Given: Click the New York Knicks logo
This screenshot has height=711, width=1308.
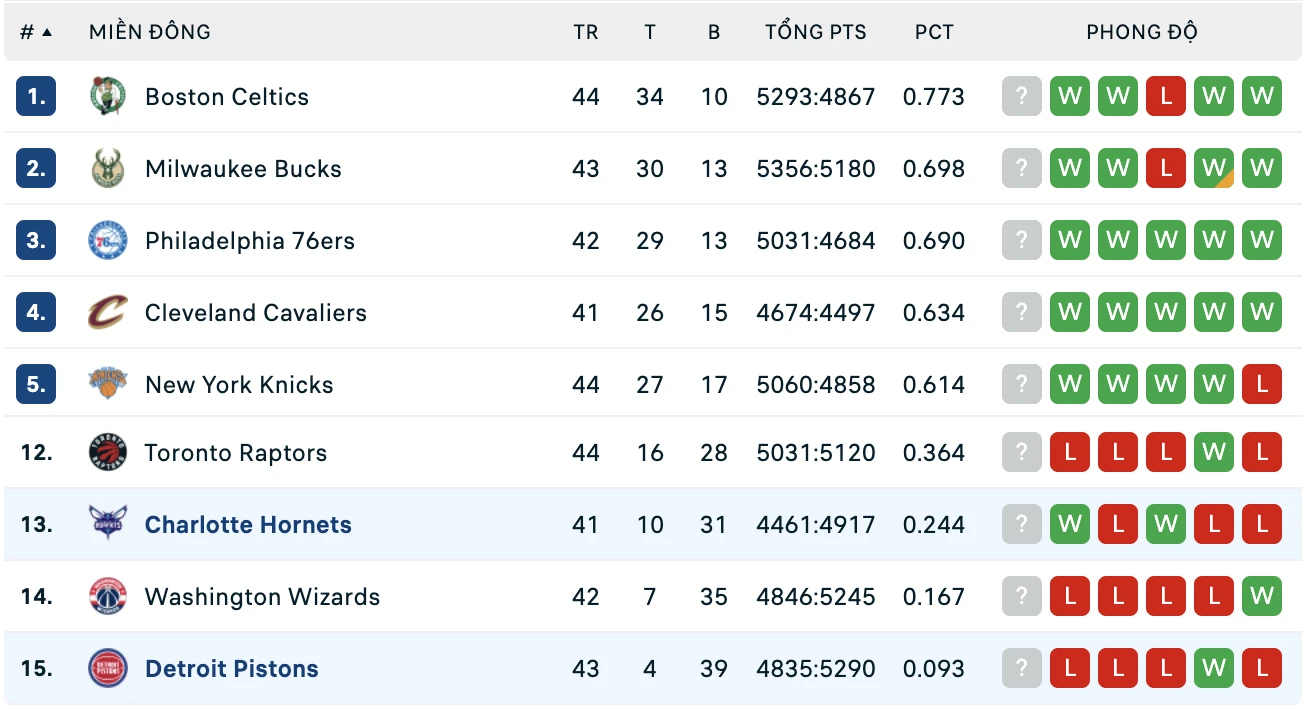Looking at the screenshot, I should pyautogui.click(x=107, y=385).
